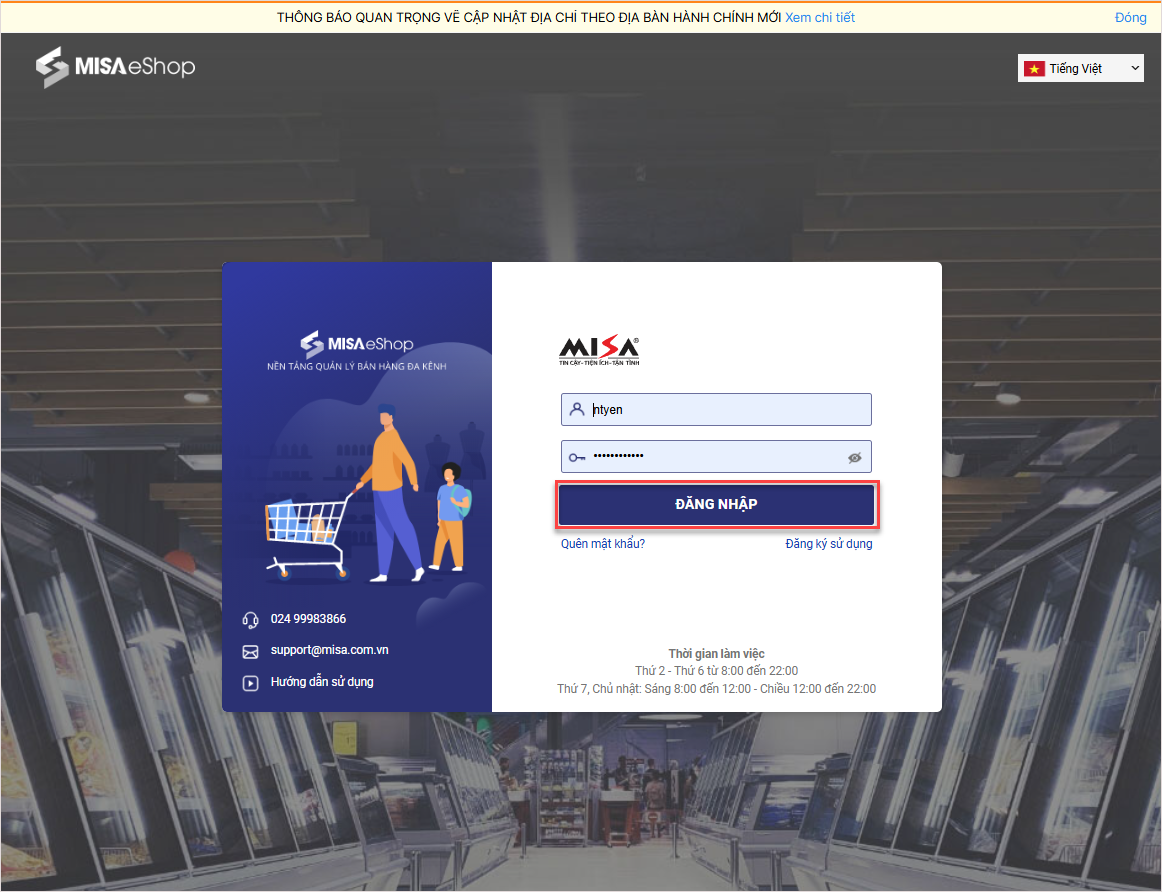Open the Quên mật khẩu? link
Image resolution: width=1162 pixels, height=892 pixels.
click(602, 544)
